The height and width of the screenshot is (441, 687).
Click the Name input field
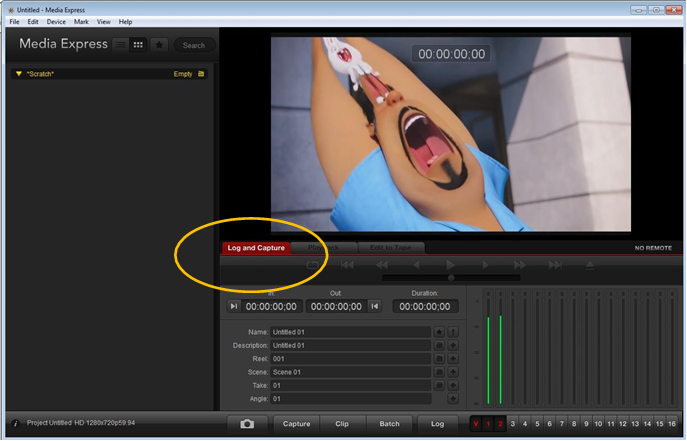click(350, 331)
